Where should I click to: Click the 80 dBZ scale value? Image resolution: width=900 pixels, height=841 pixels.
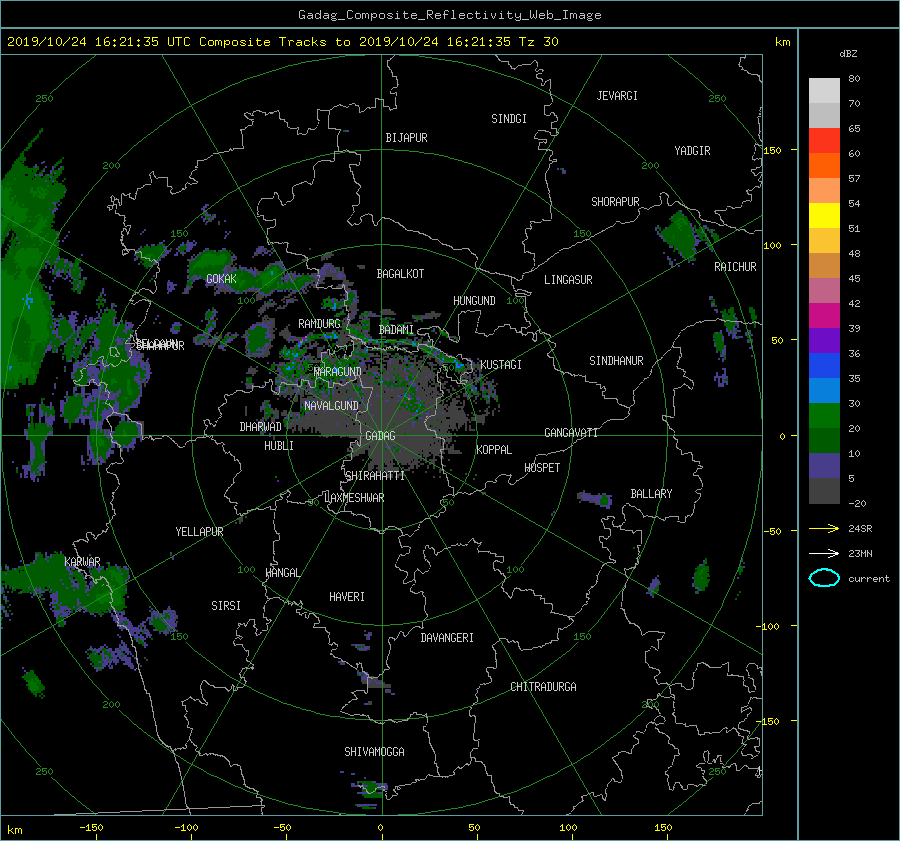(x=854, y=79)
